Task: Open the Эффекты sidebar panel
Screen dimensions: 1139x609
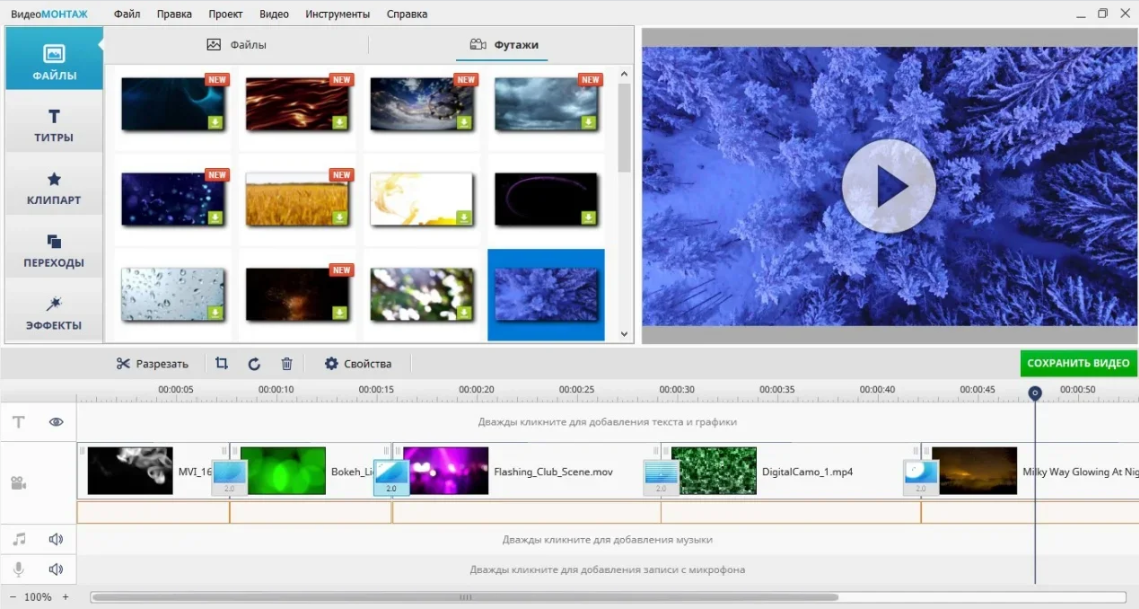Action: point(54,313)
